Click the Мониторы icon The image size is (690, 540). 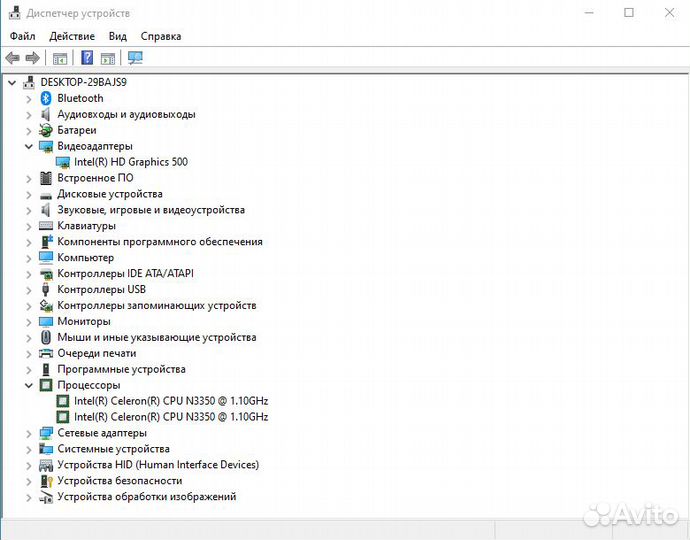click(x=46, y=322)
